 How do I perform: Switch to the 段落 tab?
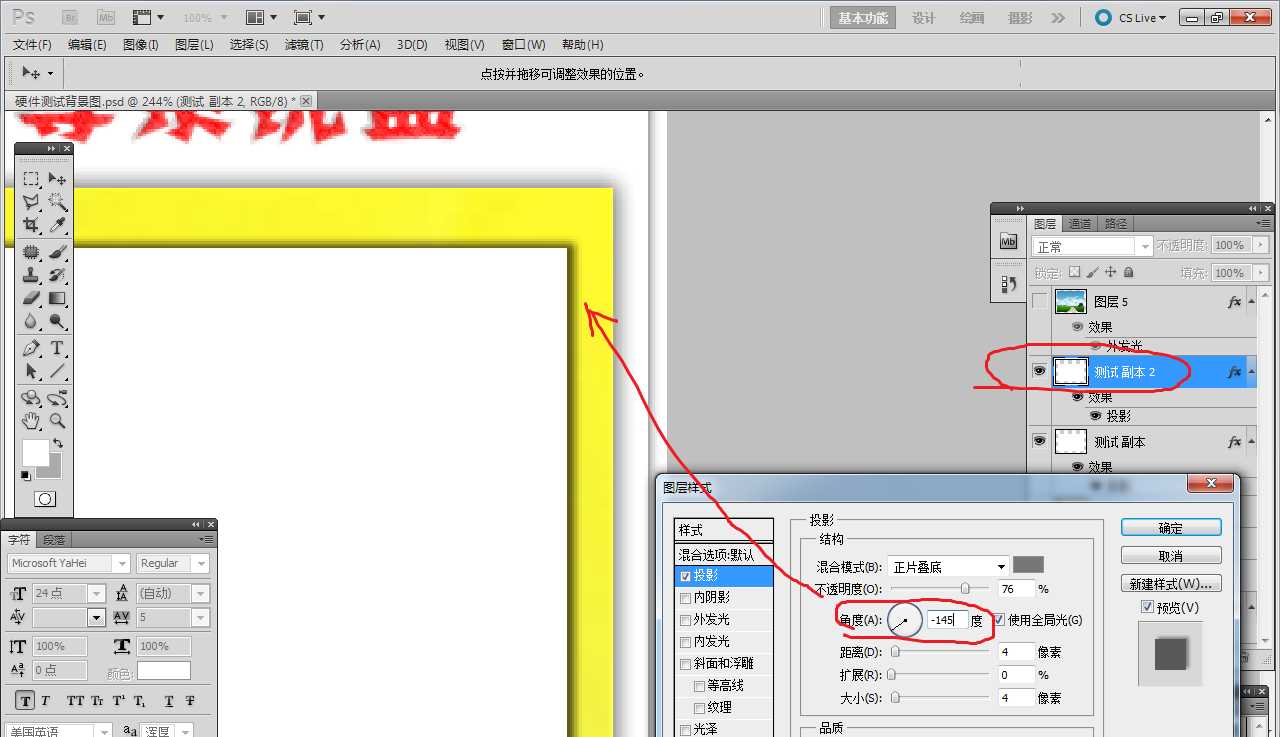coord(53,540)
